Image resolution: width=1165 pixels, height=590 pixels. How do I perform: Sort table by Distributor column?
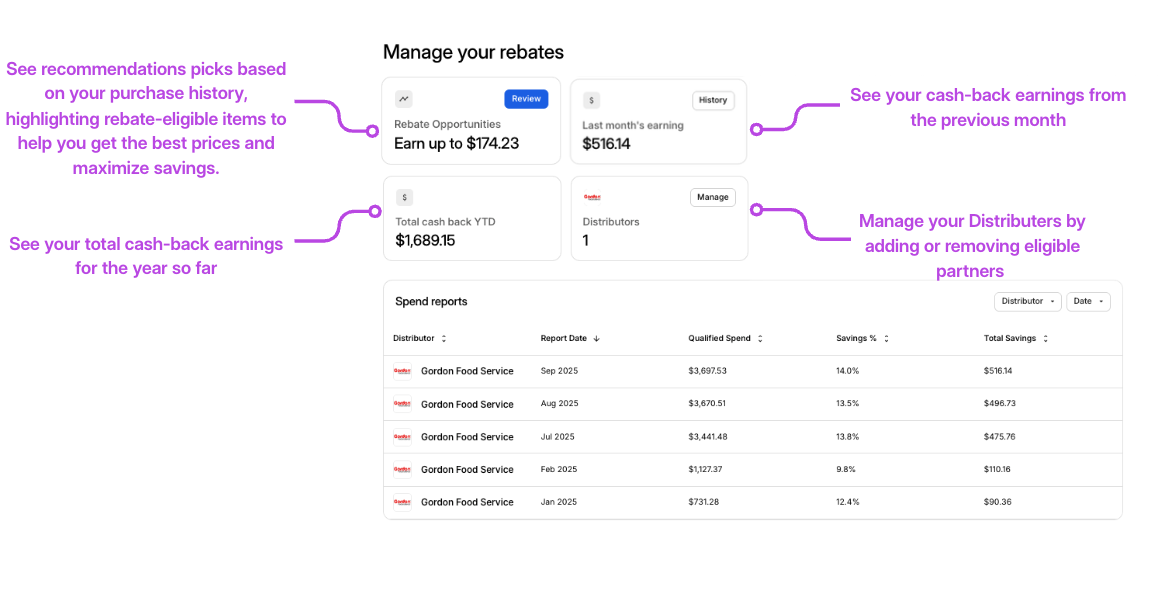point(420,339)
